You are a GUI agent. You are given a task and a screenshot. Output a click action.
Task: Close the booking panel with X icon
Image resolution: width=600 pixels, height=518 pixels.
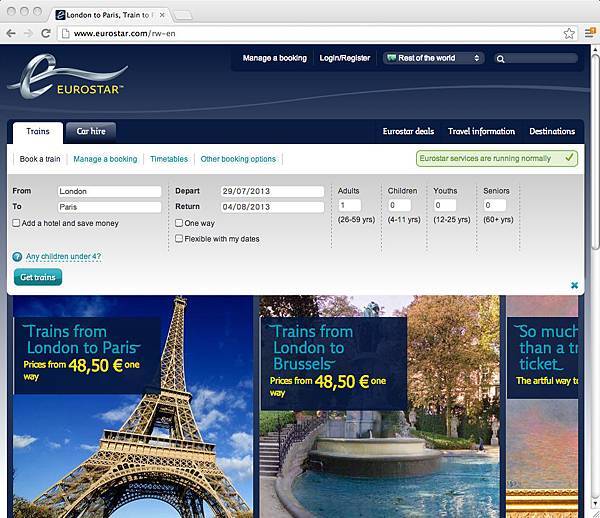pos(574,285)
